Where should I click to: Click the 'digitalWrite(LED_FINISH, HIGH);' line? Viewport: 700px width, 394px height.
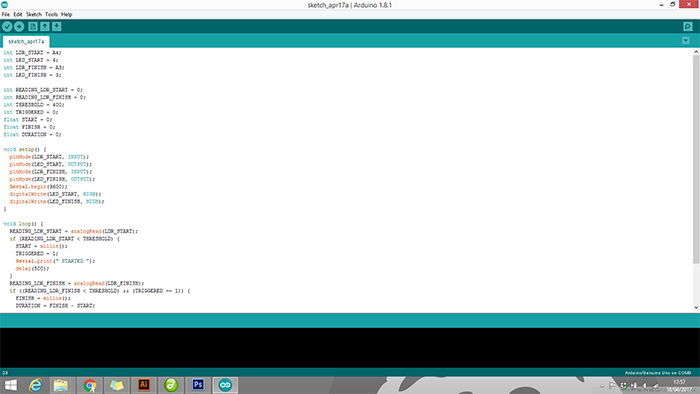click(57, 202)
